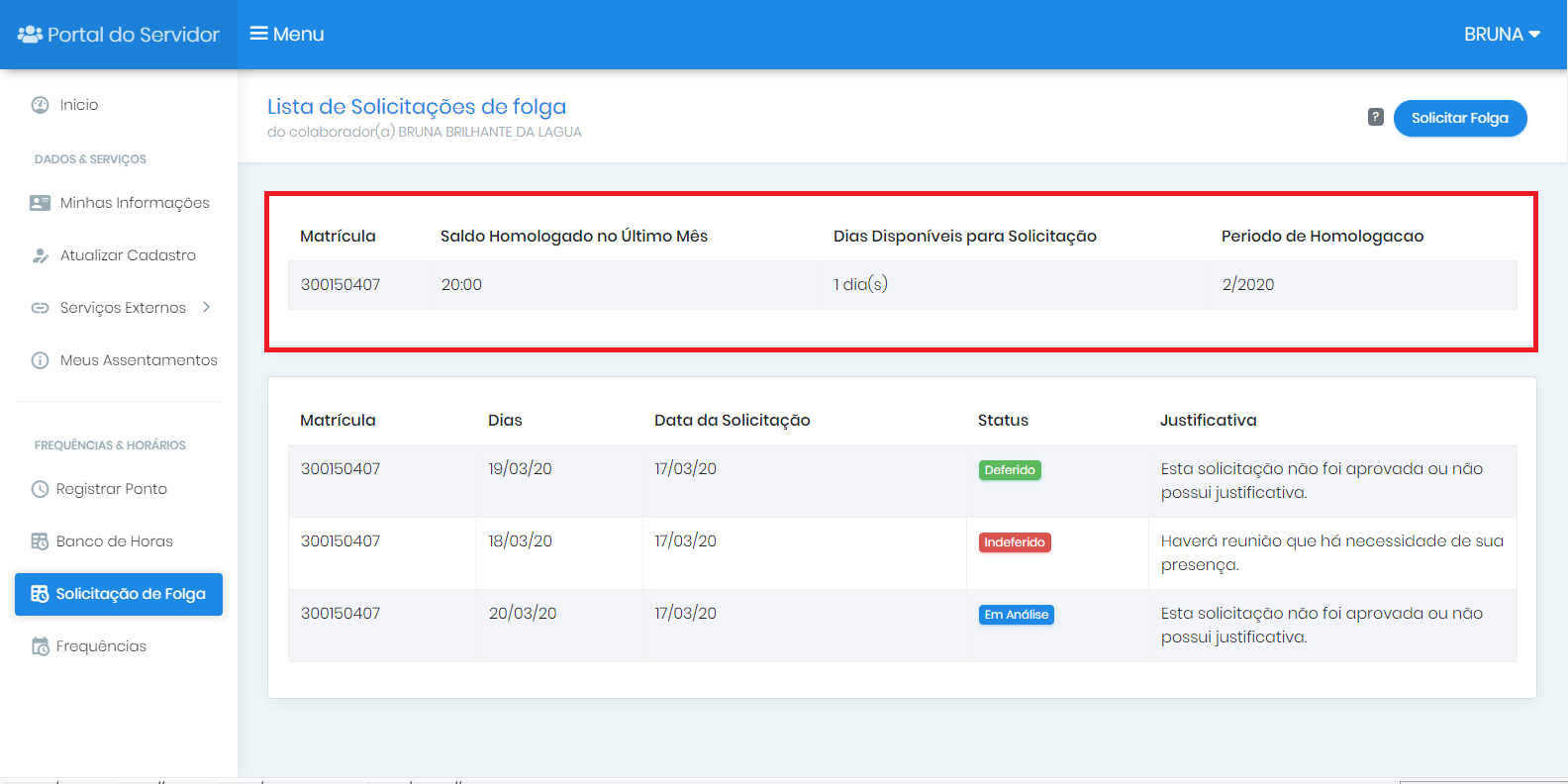Click the green Deferido status badge
Screen dimensions: 1568x784
(x=1010, y=470)
